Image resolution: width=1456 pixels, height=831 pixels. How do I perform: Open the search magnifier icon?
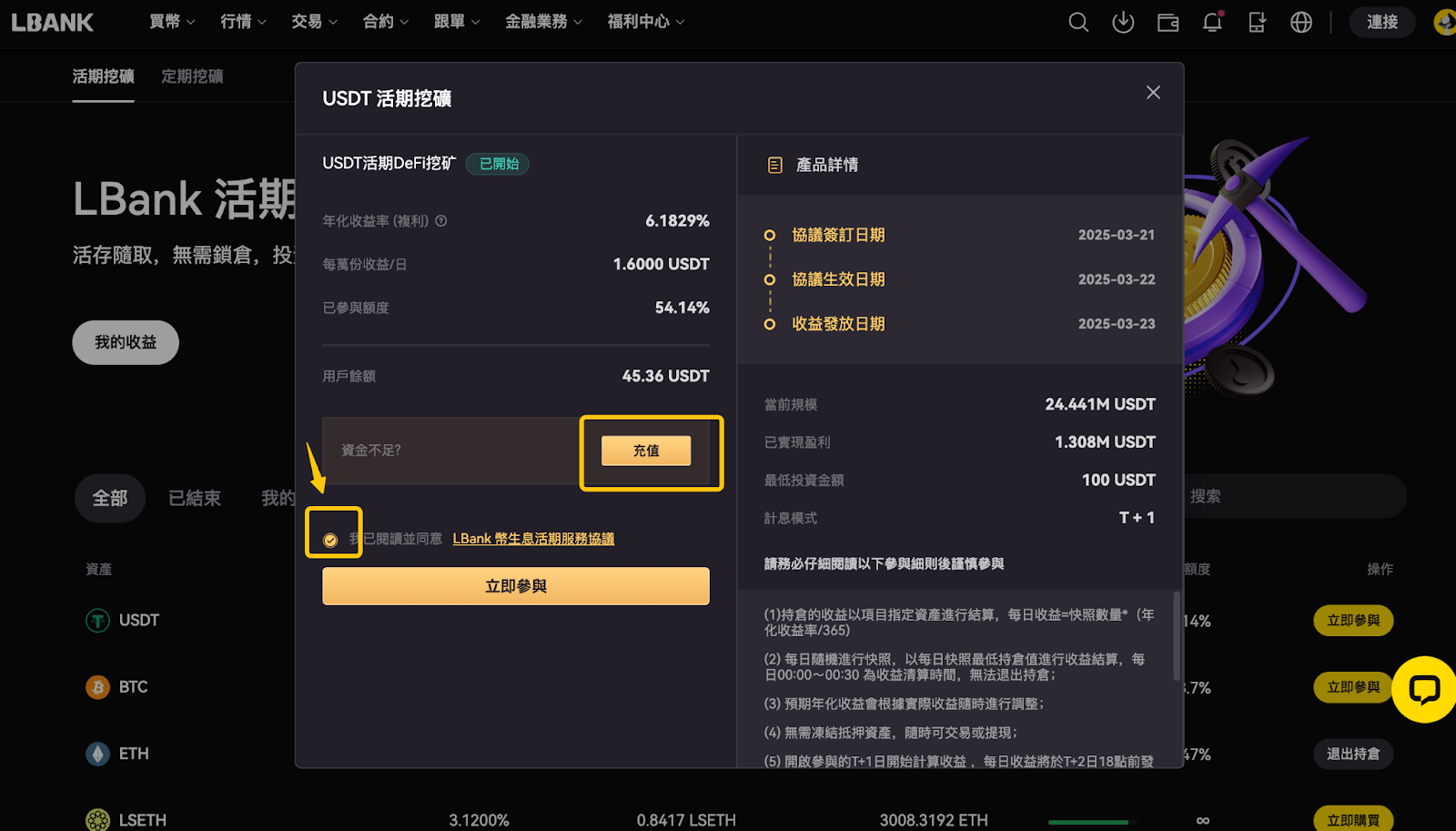pyautogui.click(x=1078, y=22)
